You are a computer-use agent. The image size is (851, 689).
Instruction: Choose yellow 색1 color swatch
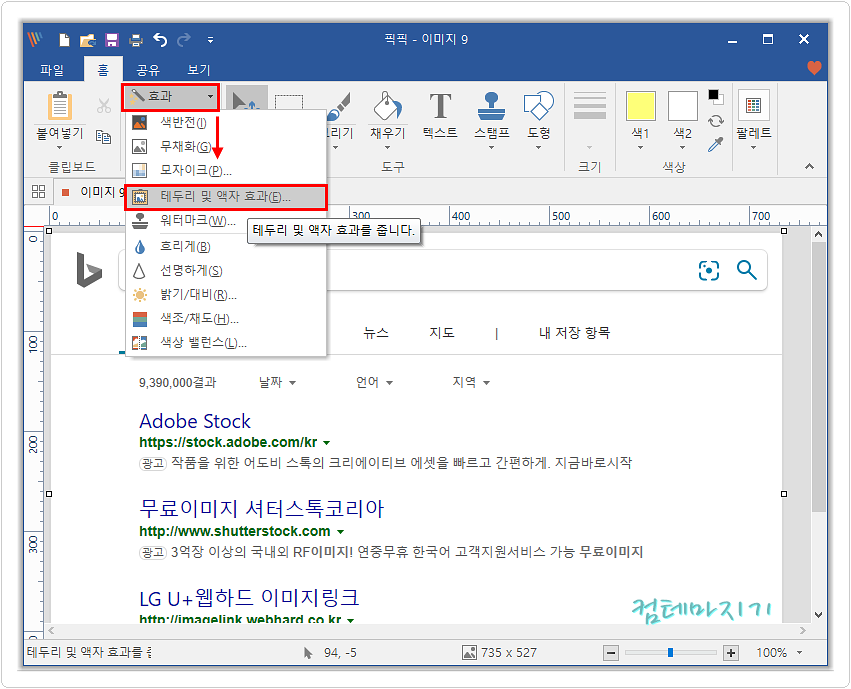click(640, 106)
